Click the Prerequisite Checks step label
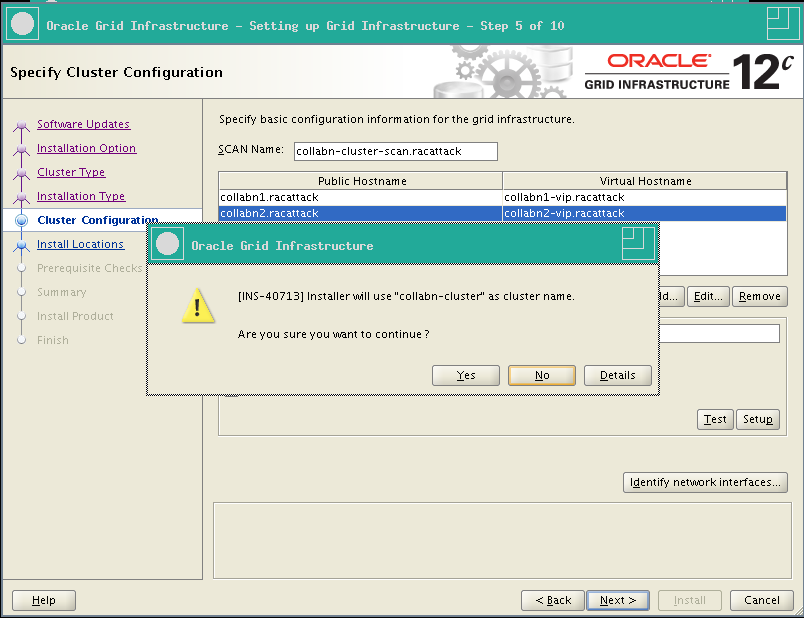Viewport: 804px width, 618px height. [89, 268]
